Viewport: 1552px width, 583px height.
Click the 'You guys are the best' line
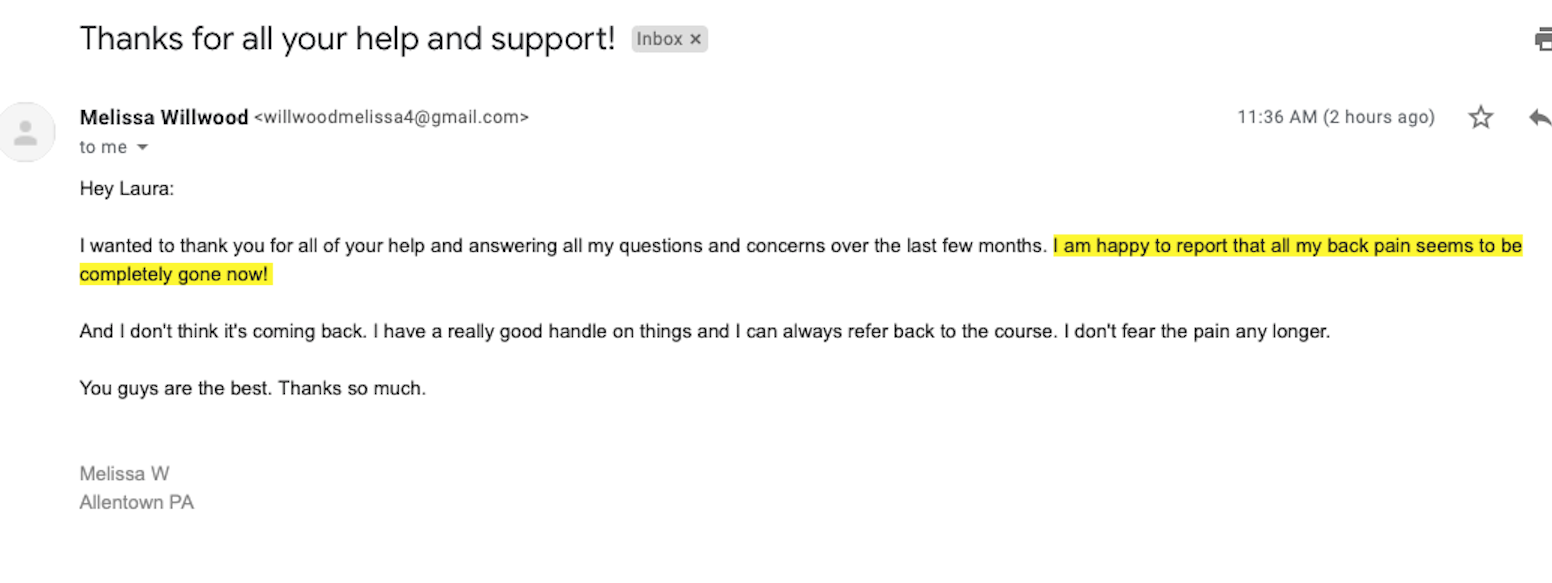[x=252, y=388]
